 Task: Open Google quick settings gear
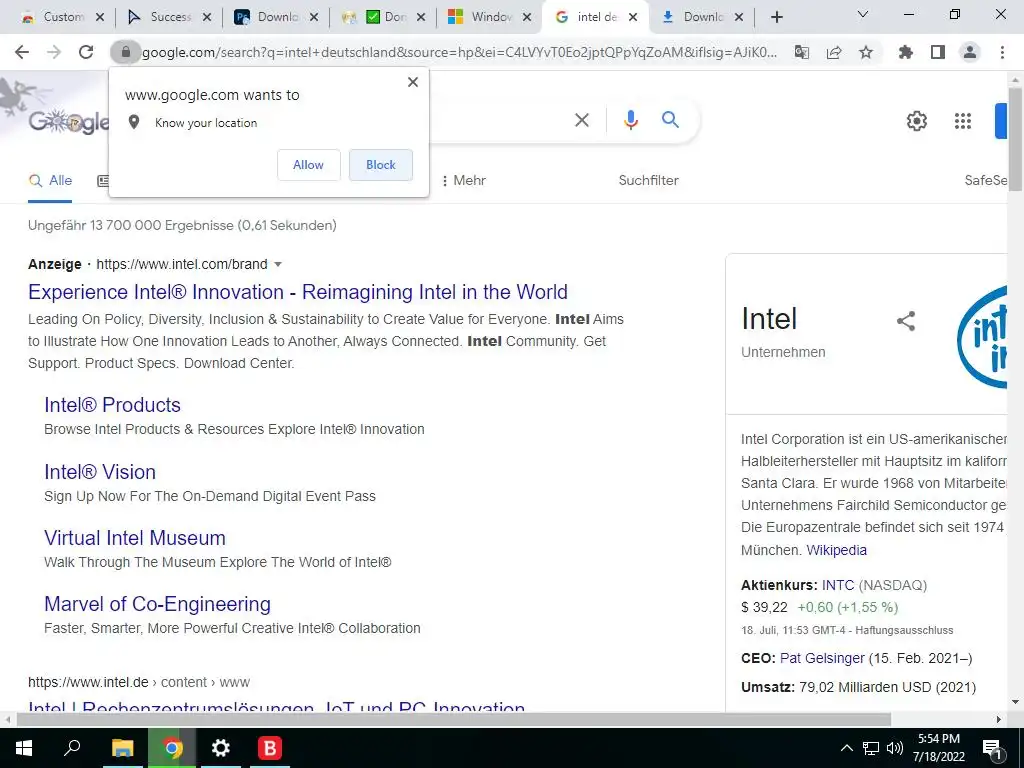(917, 121)
